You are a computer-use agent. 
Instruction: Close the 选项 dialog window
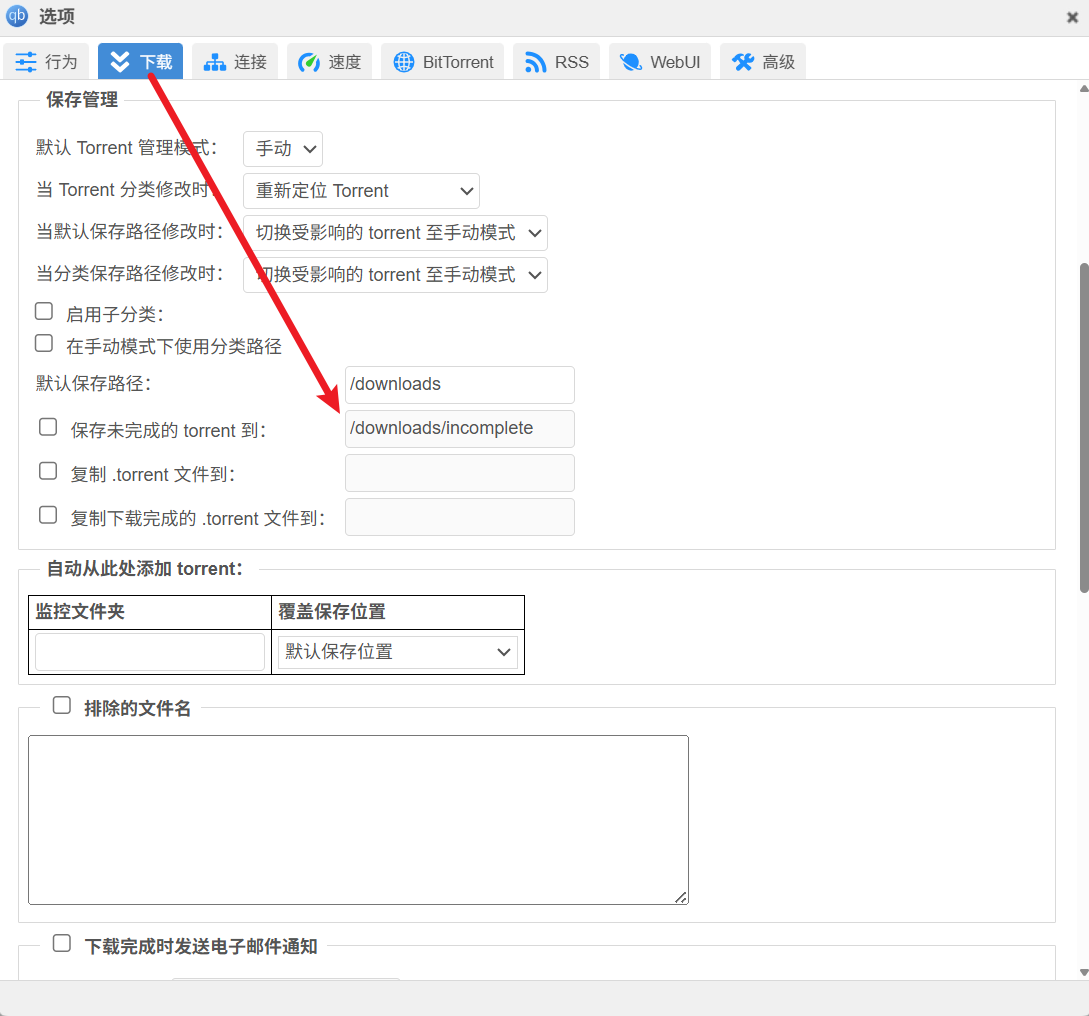click(x=1072, y=17)
